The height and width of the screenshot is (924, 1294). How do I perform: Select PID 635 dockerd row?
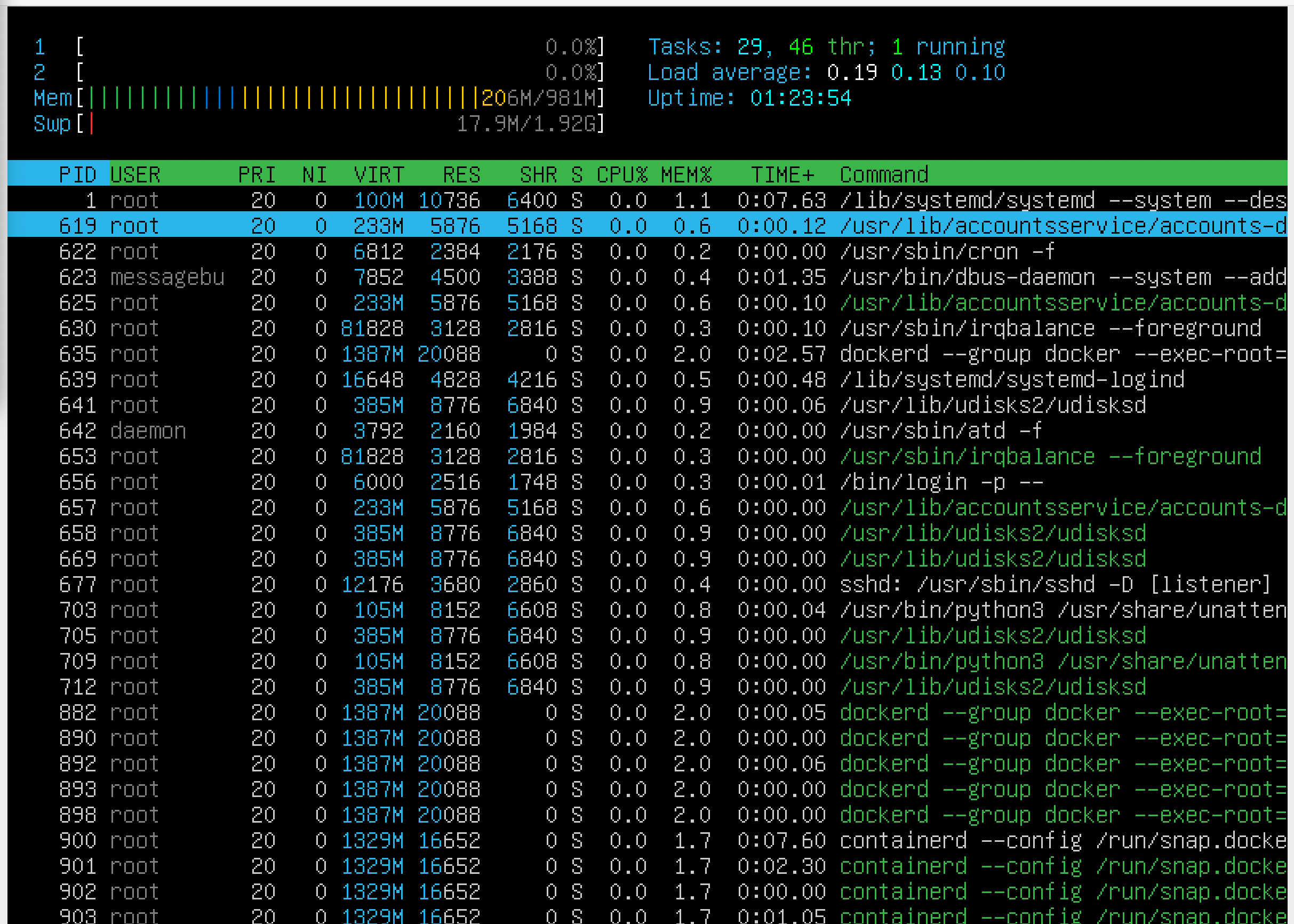pyautogui.click(x=648, y=354)
